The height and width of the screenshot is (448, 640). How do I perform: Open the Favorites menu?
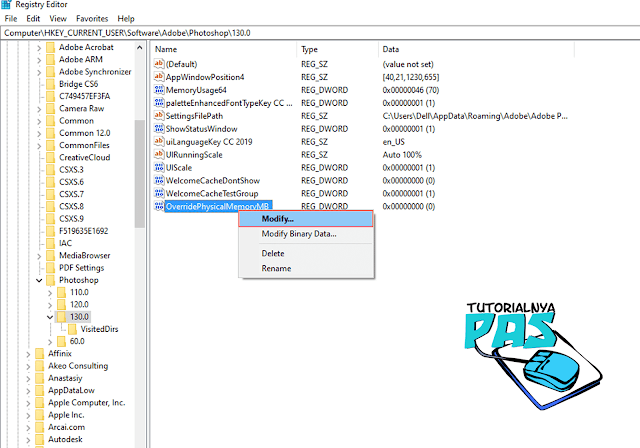(92, 19)
